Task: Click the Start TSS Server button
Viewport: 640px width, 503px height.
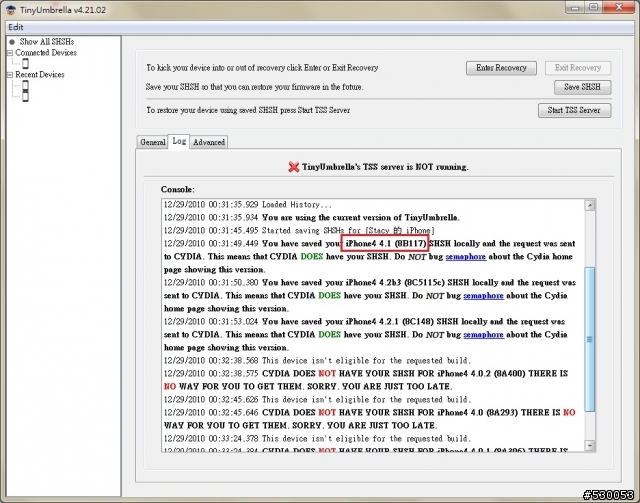Action: click(x=574, y=110)
